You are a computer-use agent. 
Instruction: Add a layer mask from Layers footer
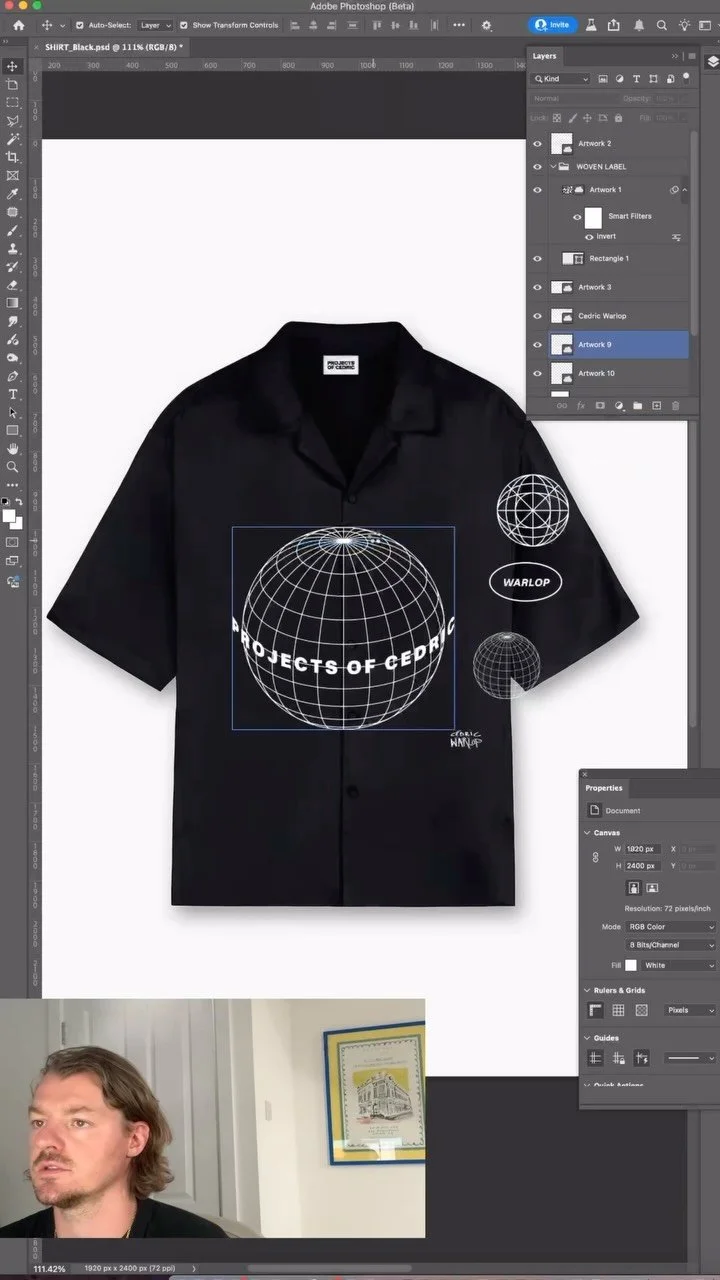coord(599,406)
